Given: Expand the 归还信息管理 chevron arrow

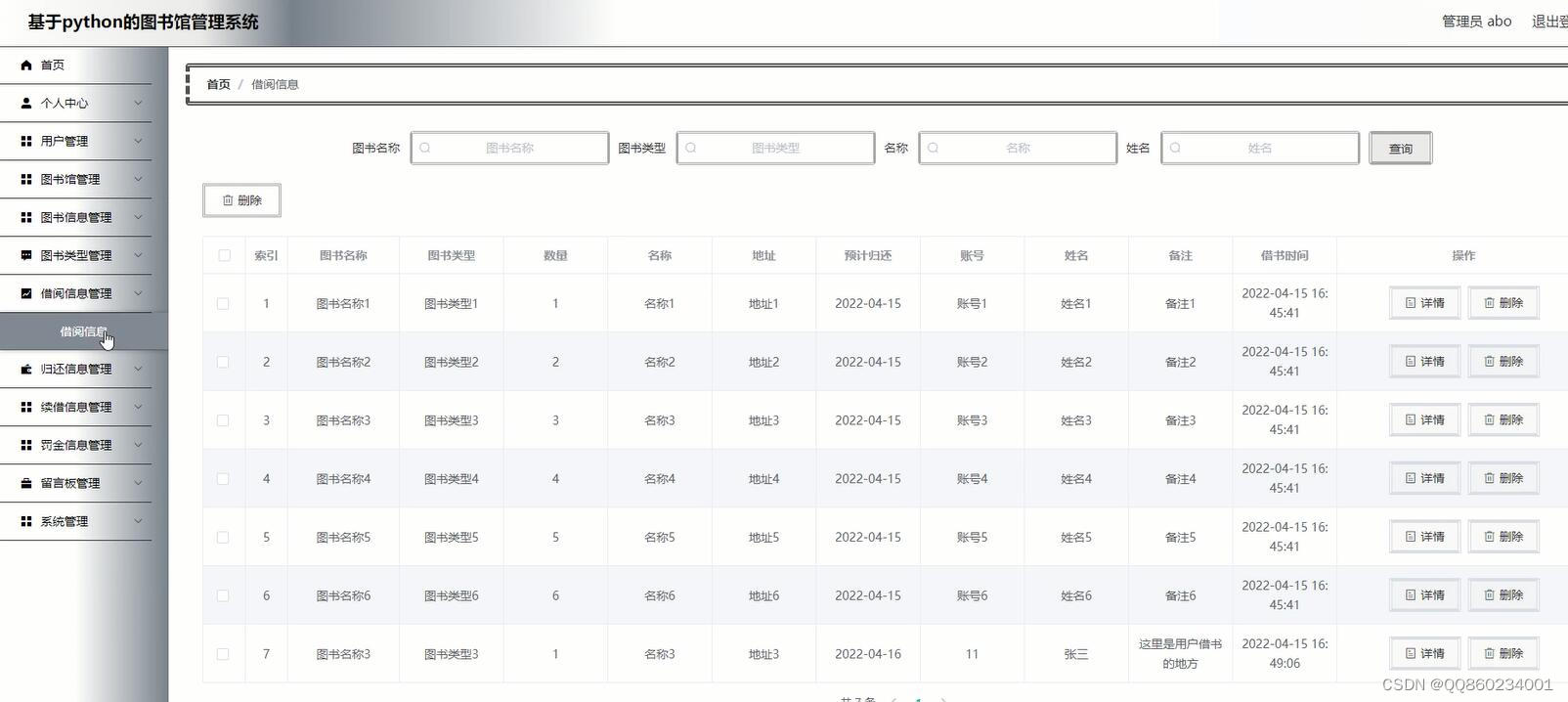Looking at the screenshot, I should 138,369.
